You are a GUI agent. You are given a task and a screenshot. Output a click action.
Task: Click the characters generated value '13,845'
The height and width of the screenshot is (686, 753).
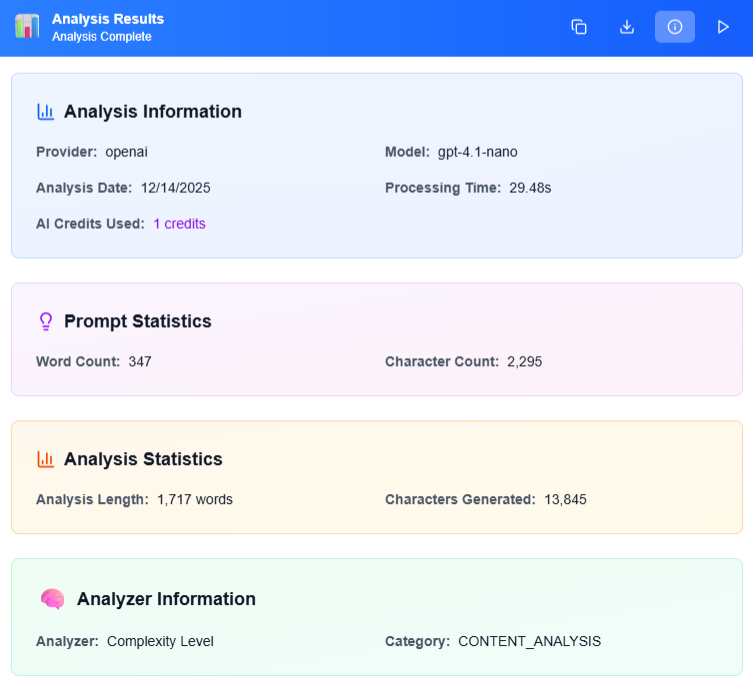point(565,500)
